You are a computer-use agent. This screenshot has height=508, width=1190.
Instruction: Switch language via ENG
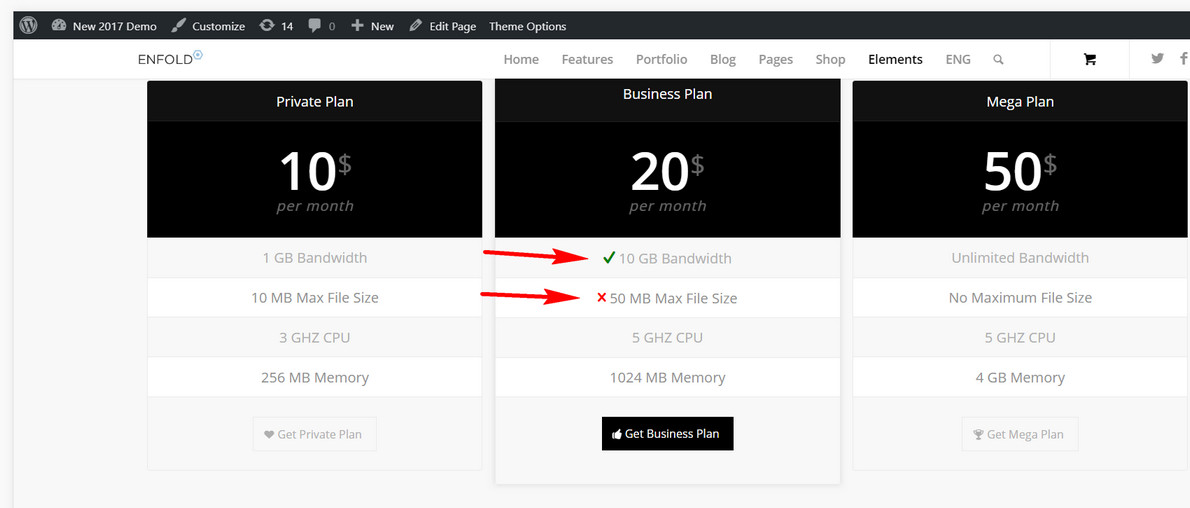pos(958,59)
